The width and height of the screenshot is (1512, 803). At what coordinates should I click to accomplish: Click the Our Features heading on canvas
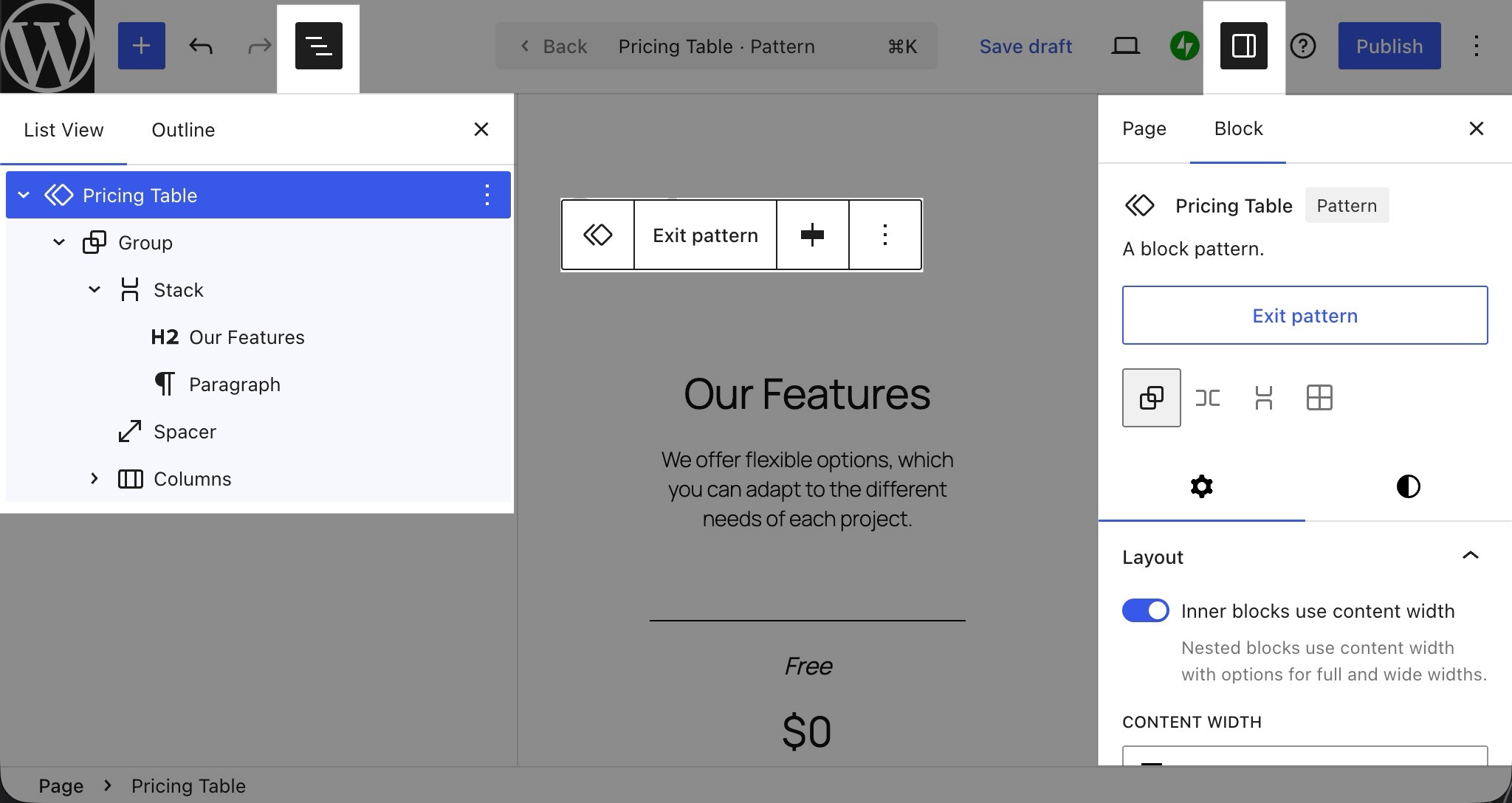[807, 393]
